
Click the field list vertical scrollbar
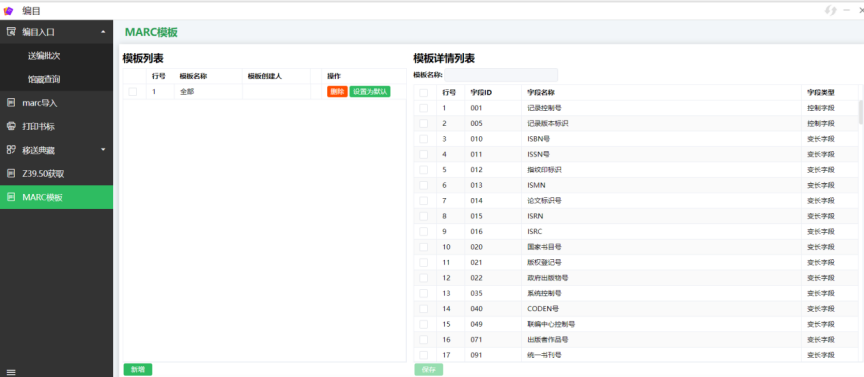tap(861, 112)
